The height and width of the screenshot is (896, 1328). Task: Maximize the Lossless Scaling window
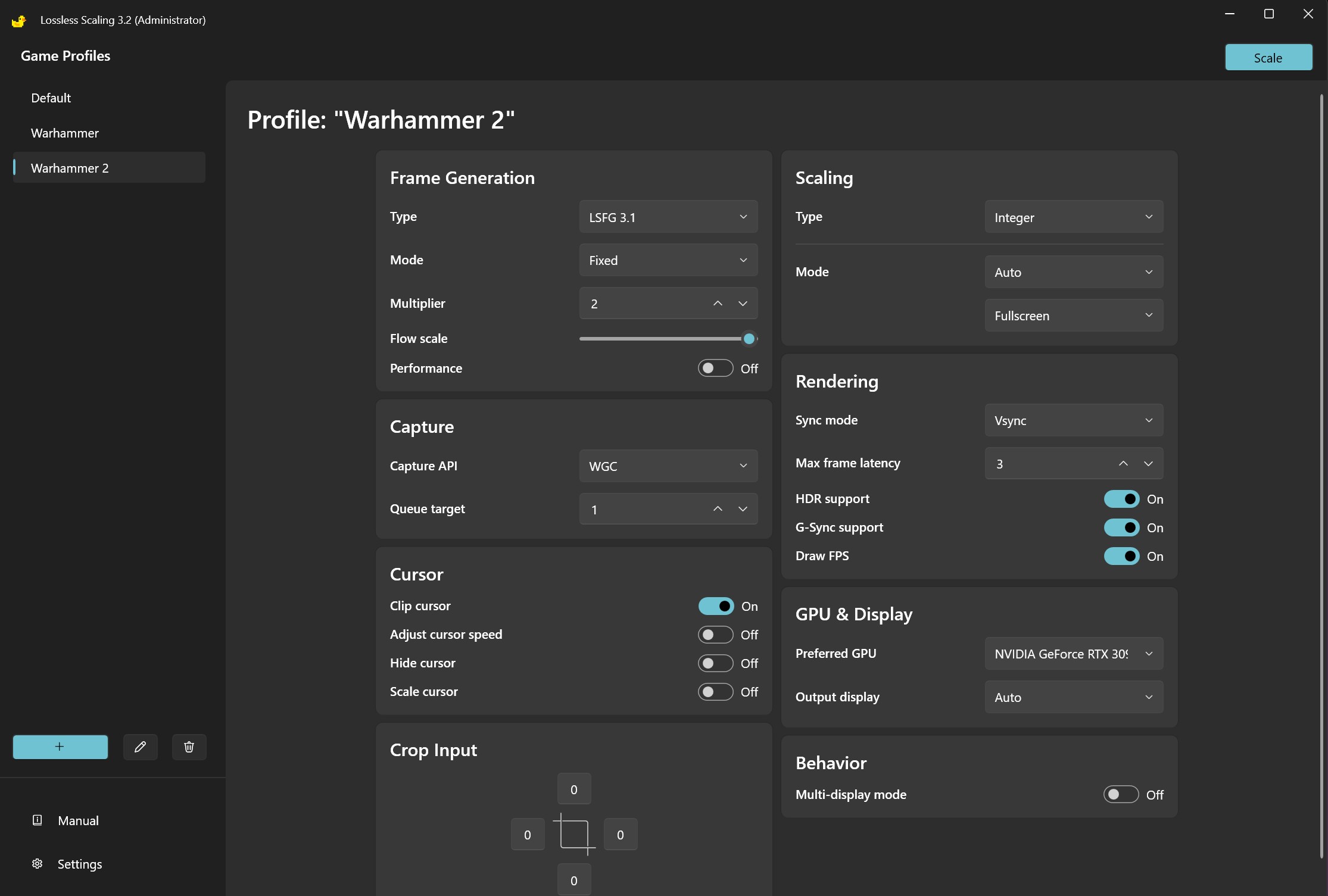tap(1269, 14)
